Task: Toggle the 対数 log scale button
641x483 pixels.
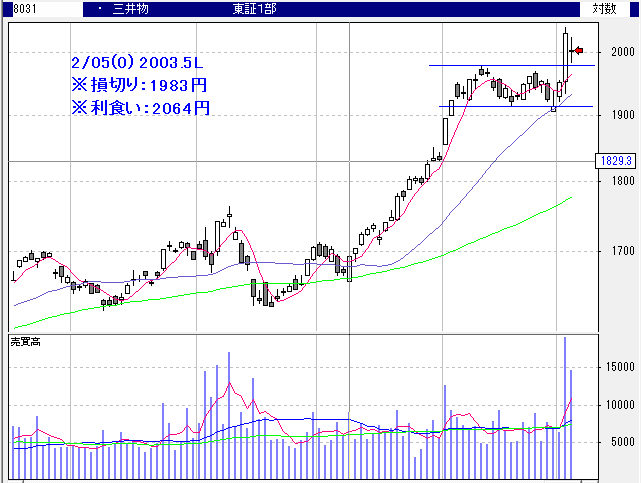Action: point(604,8)
